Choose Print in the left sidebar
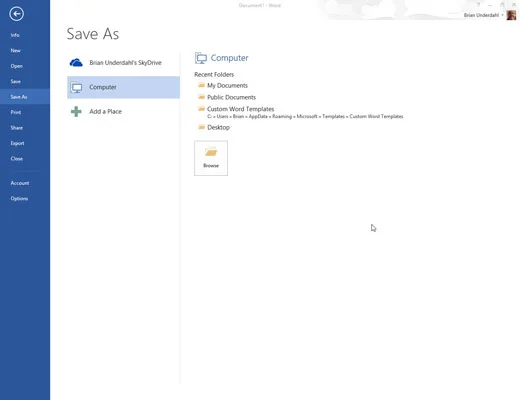520x400 pixels. (16, 112)
